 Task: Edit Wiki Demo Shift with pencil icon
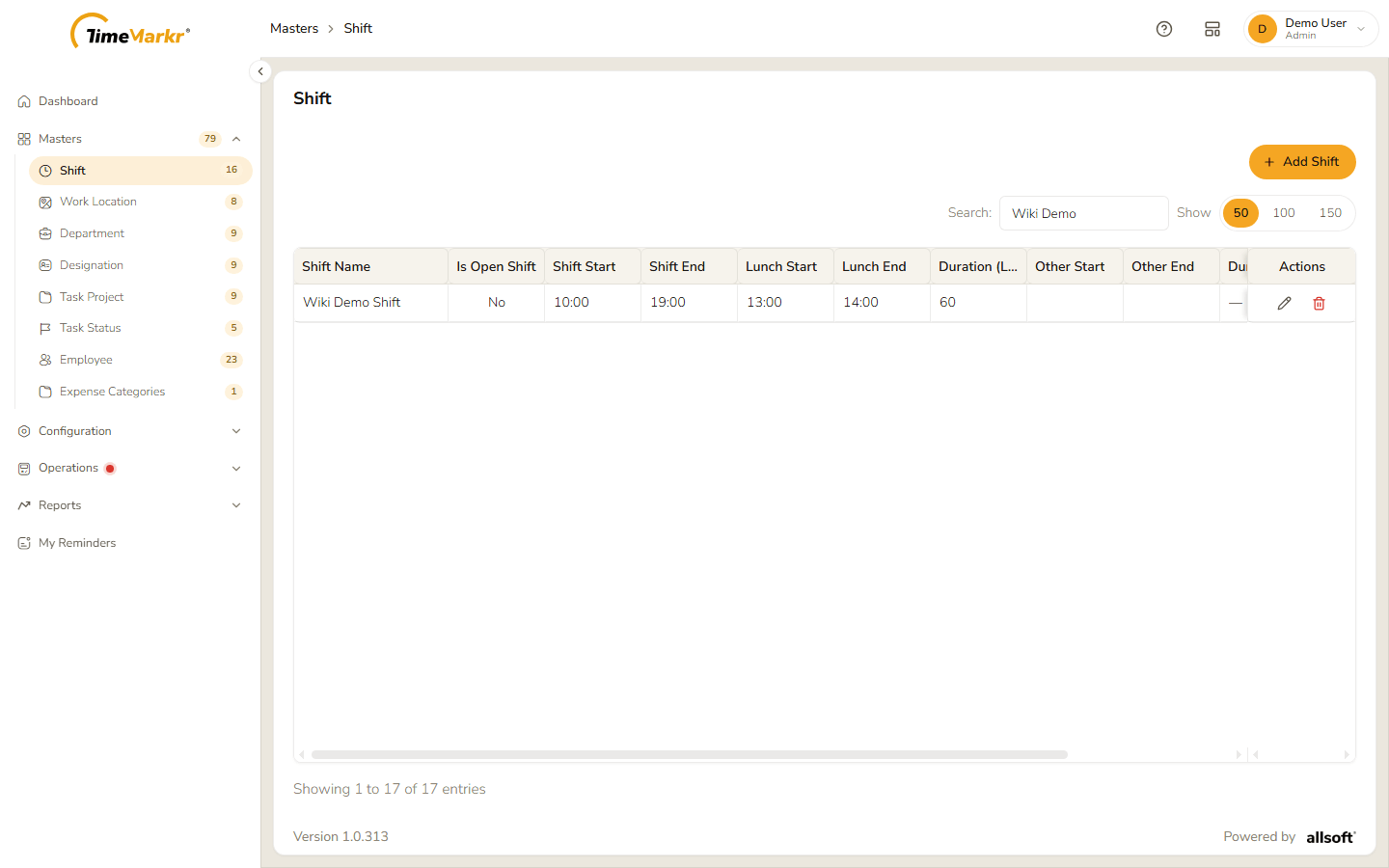(x=1285, y=303)
